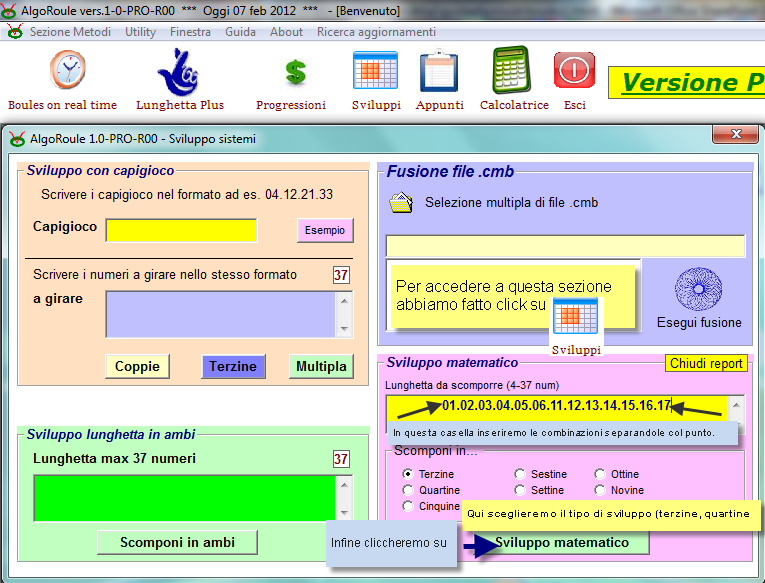The height and width of the screenshot is (583, 765).
Task: Click Esegui fusione spiral icon
Action: click(x=699, y=289)
